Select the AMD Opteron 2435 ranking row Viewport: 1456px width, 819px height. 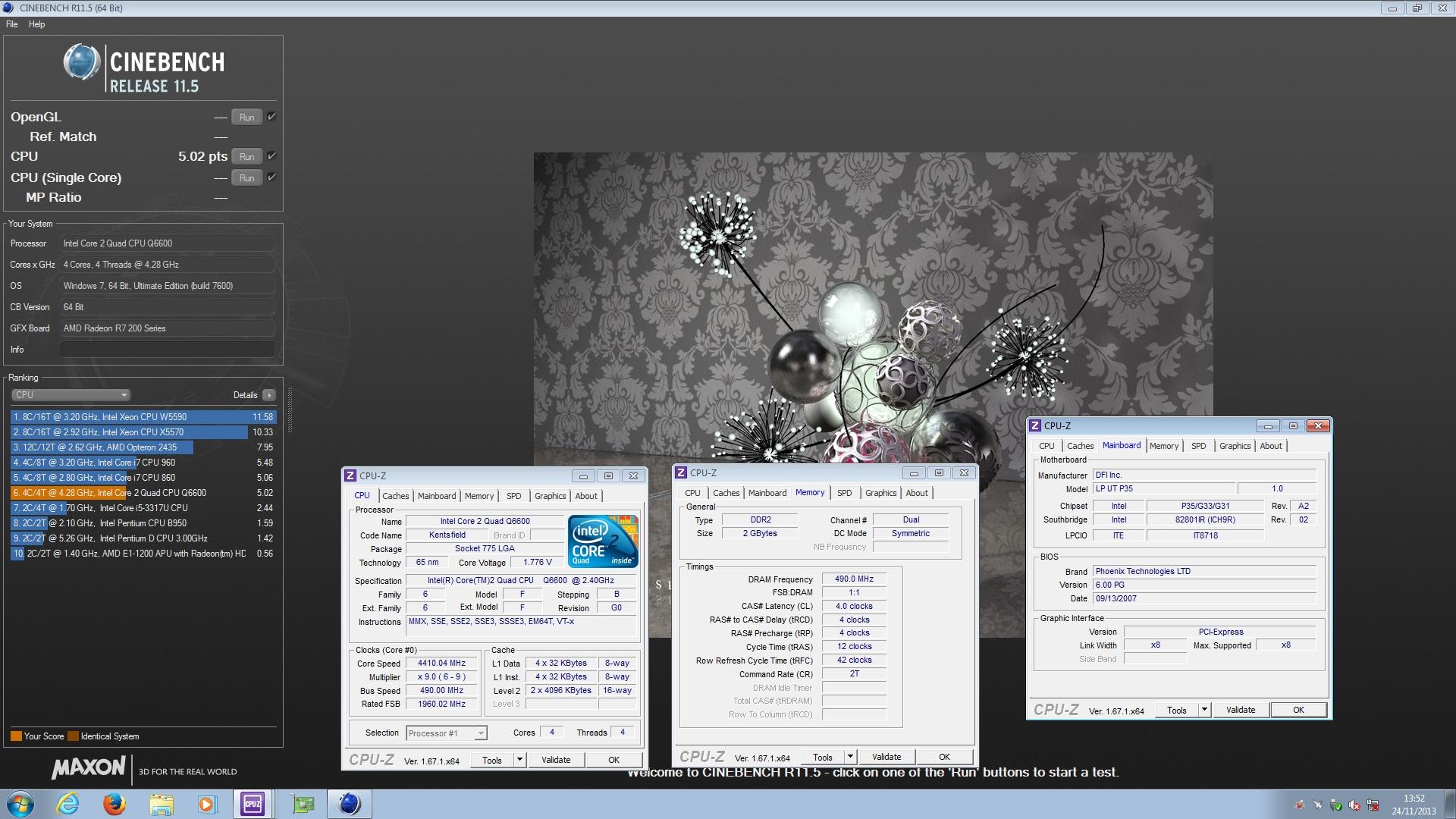[143, 447]
